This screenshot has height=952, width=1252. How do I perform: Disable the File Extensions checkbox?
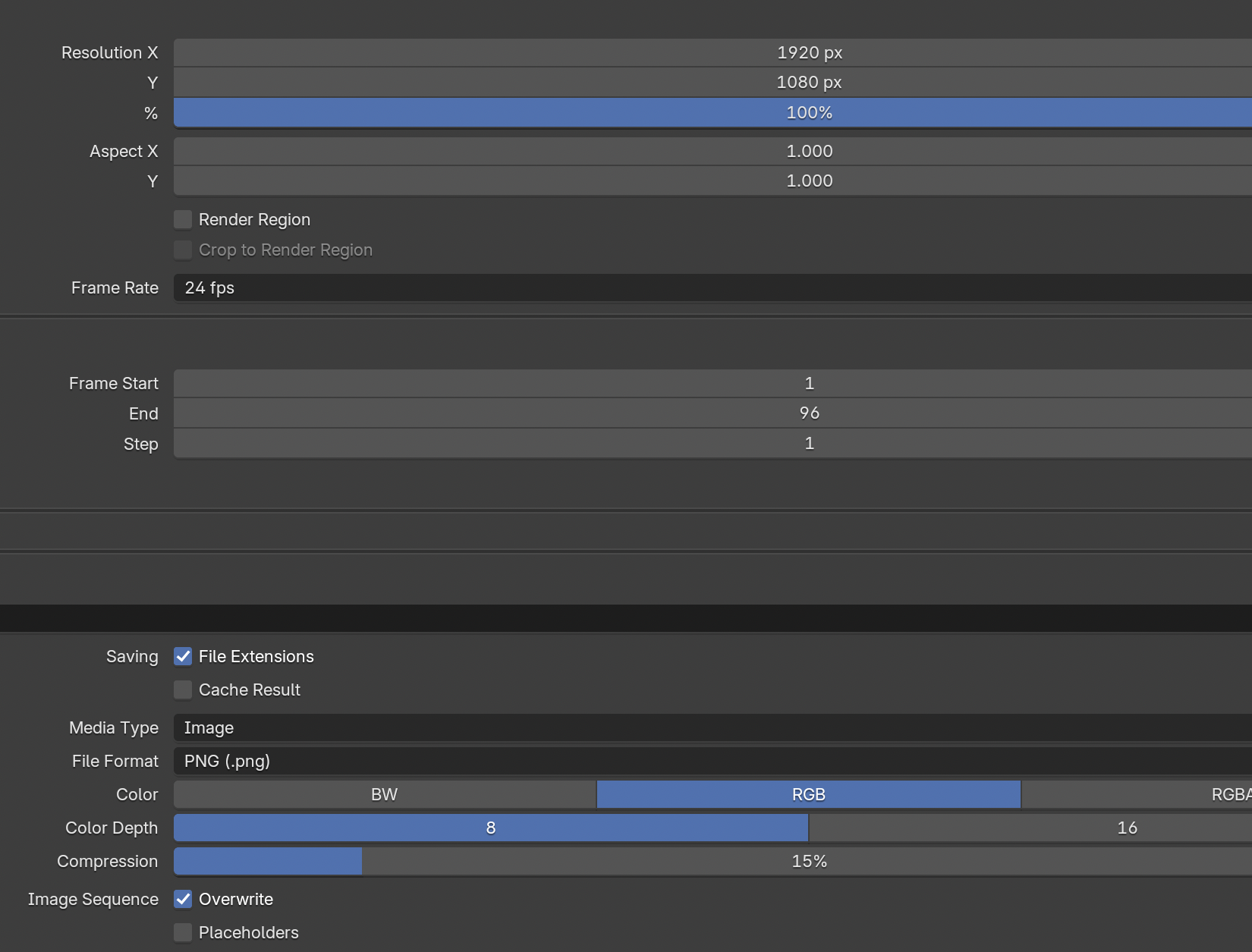coord(183,656)
